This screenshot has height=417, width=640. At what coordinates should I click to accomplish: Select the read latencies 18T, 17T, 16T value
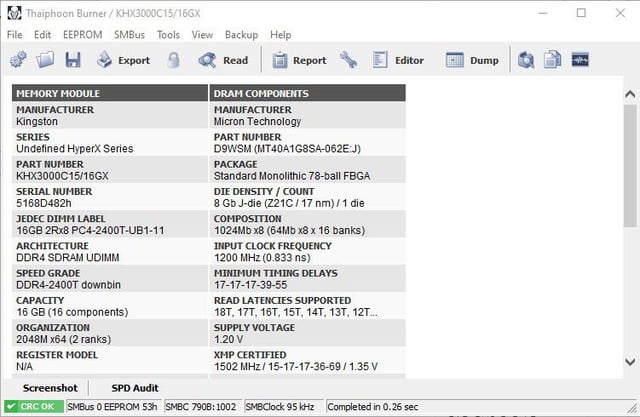296,312
